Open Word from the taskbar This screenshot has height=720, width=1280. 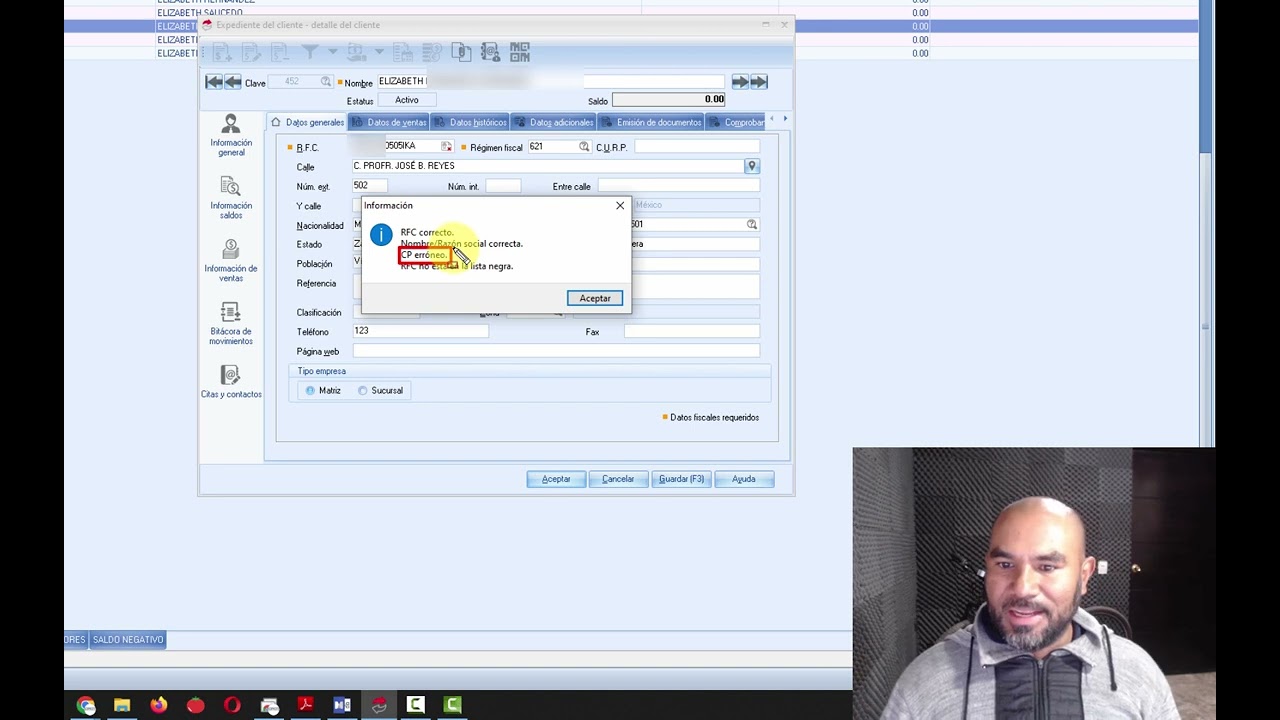(342, 706)
